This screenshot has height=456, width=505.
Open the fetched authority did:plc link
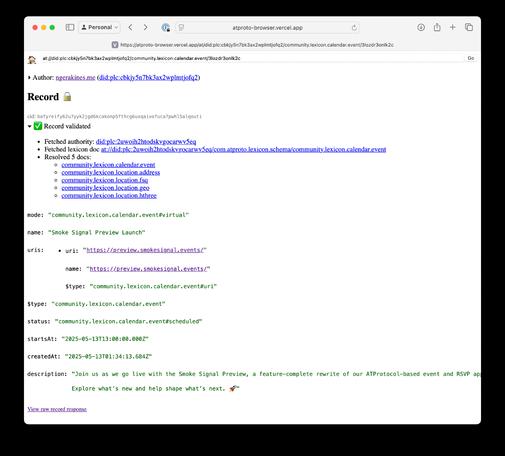pyautogui.click(x=146, y=142)
